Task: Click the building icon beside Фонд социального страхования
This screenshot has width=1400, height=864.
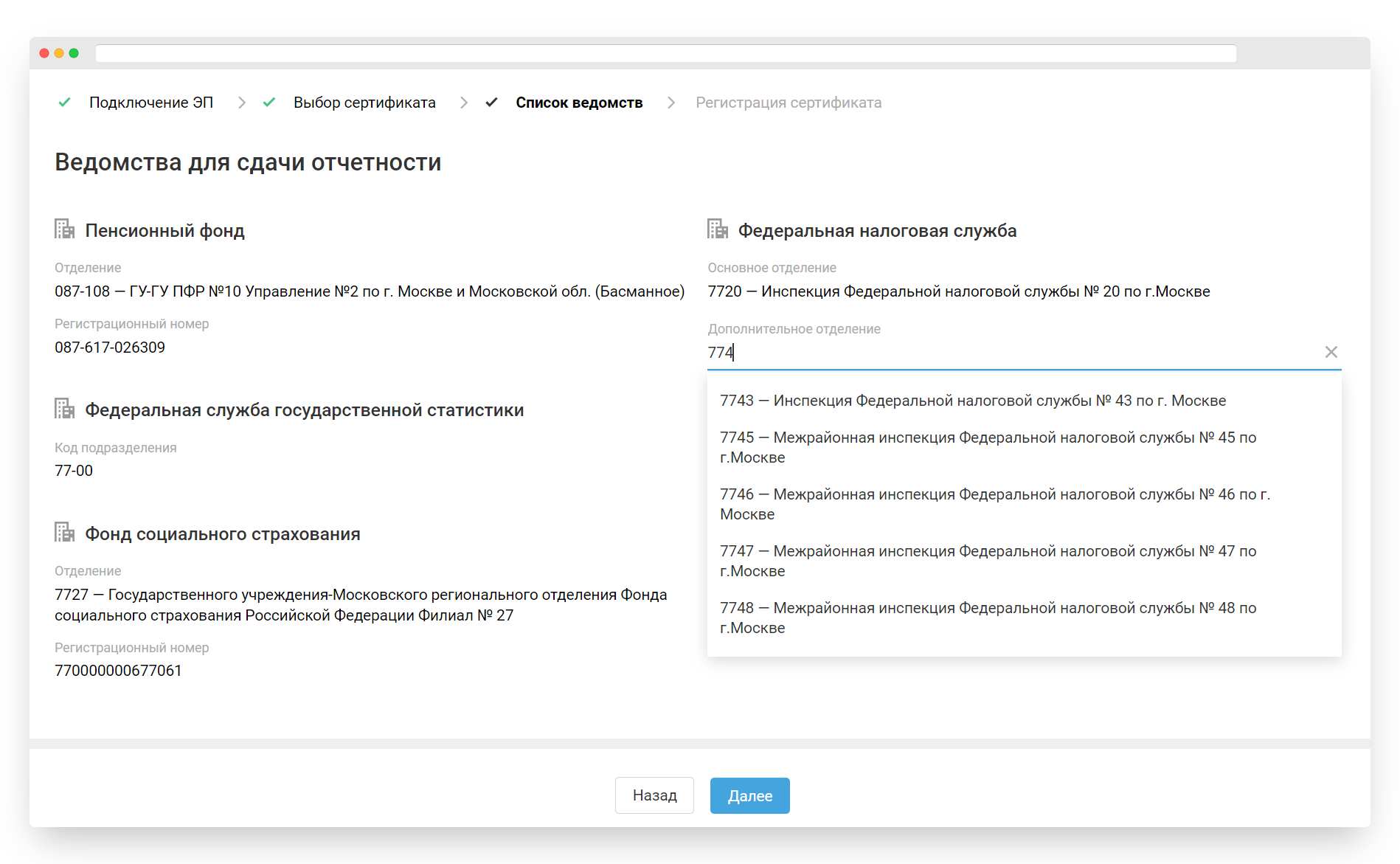Action: tap(65, 533)
